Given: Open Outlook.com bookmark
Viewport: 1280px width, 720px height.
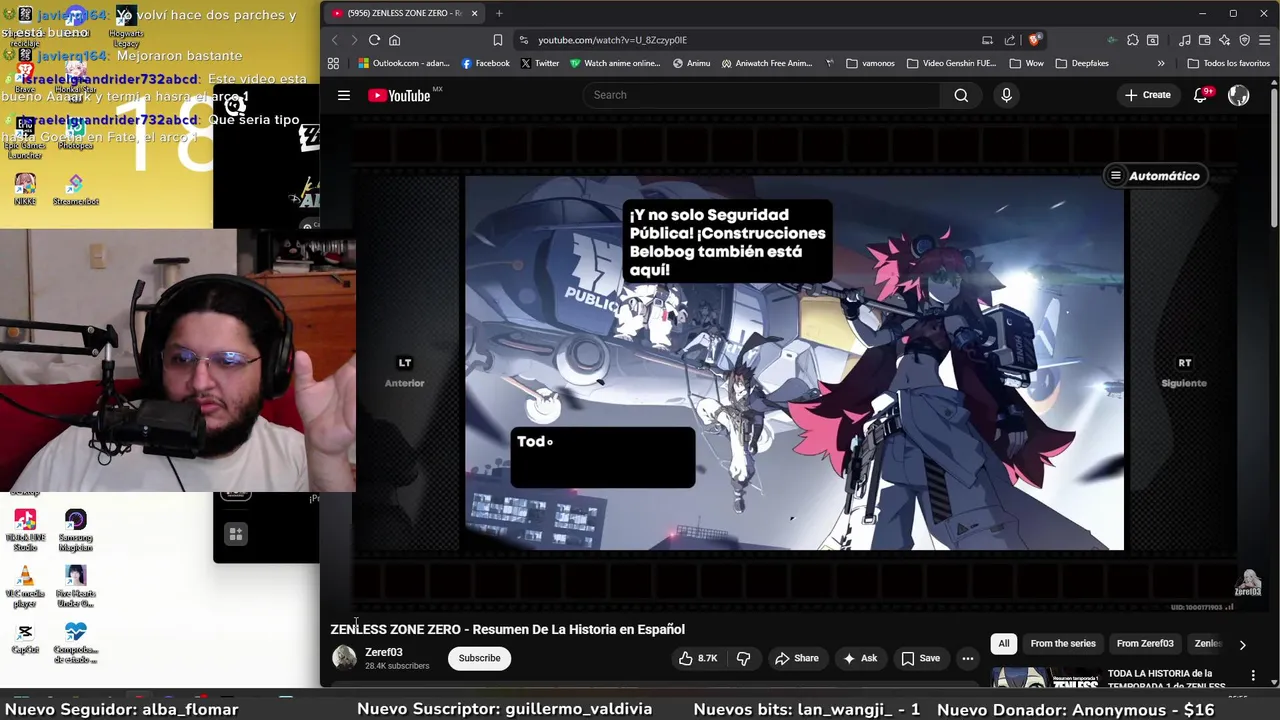Looking at the screenshot, I should click(404, 63).
